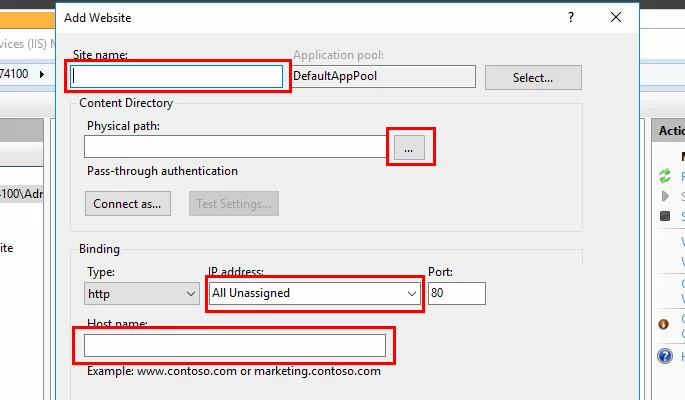Click the Select application pool button

[x=532, y=77]
